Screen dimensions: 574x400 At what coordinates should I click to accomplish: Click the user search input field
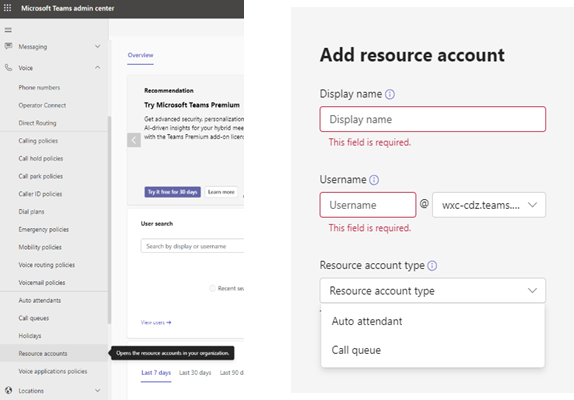coord(192,246)
